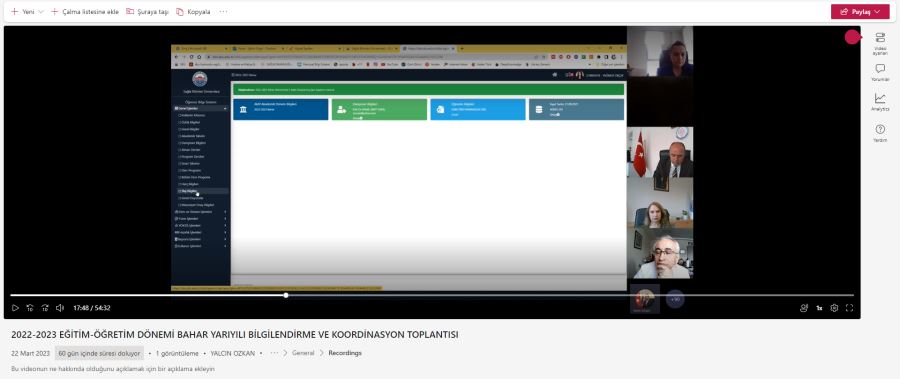Screen dimensions: 900x379
Task: Click the video title heading
Action: pos(235,335)
